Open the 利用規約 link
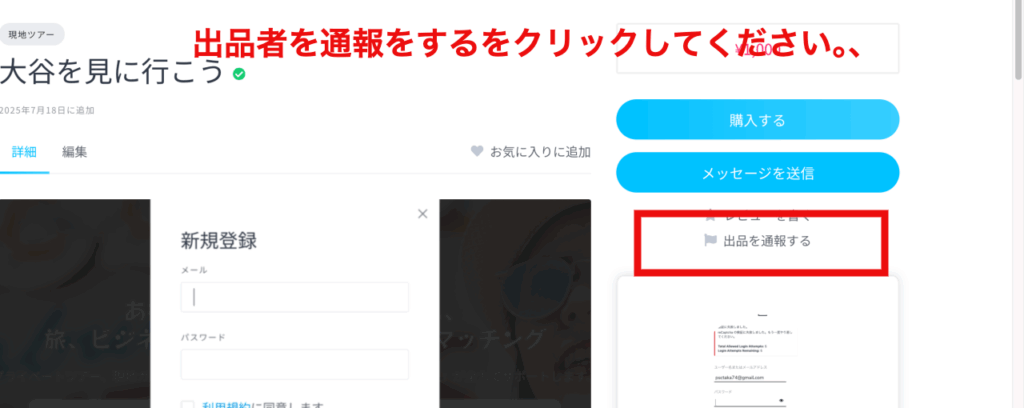Image resolution: width=1024 pixels, height=408 pixels. tap(227, 405)
